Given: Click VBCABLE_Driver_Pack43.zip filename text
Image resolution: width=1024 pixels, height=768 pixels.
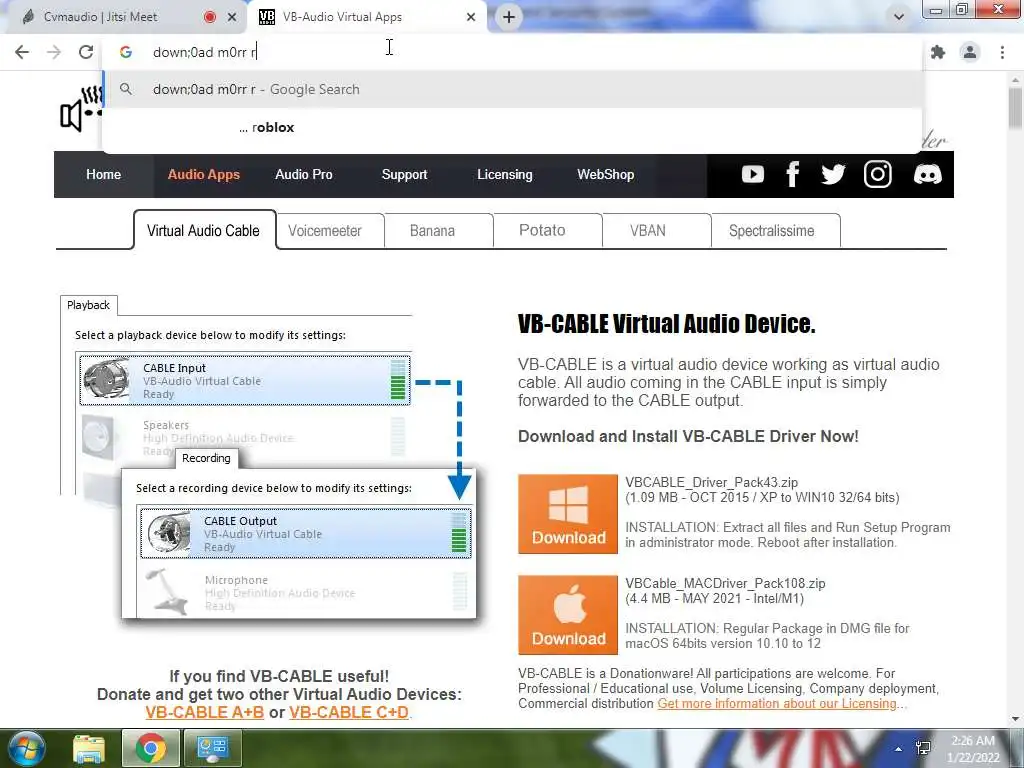Looking at the screenshot, I should pos(712,483).
